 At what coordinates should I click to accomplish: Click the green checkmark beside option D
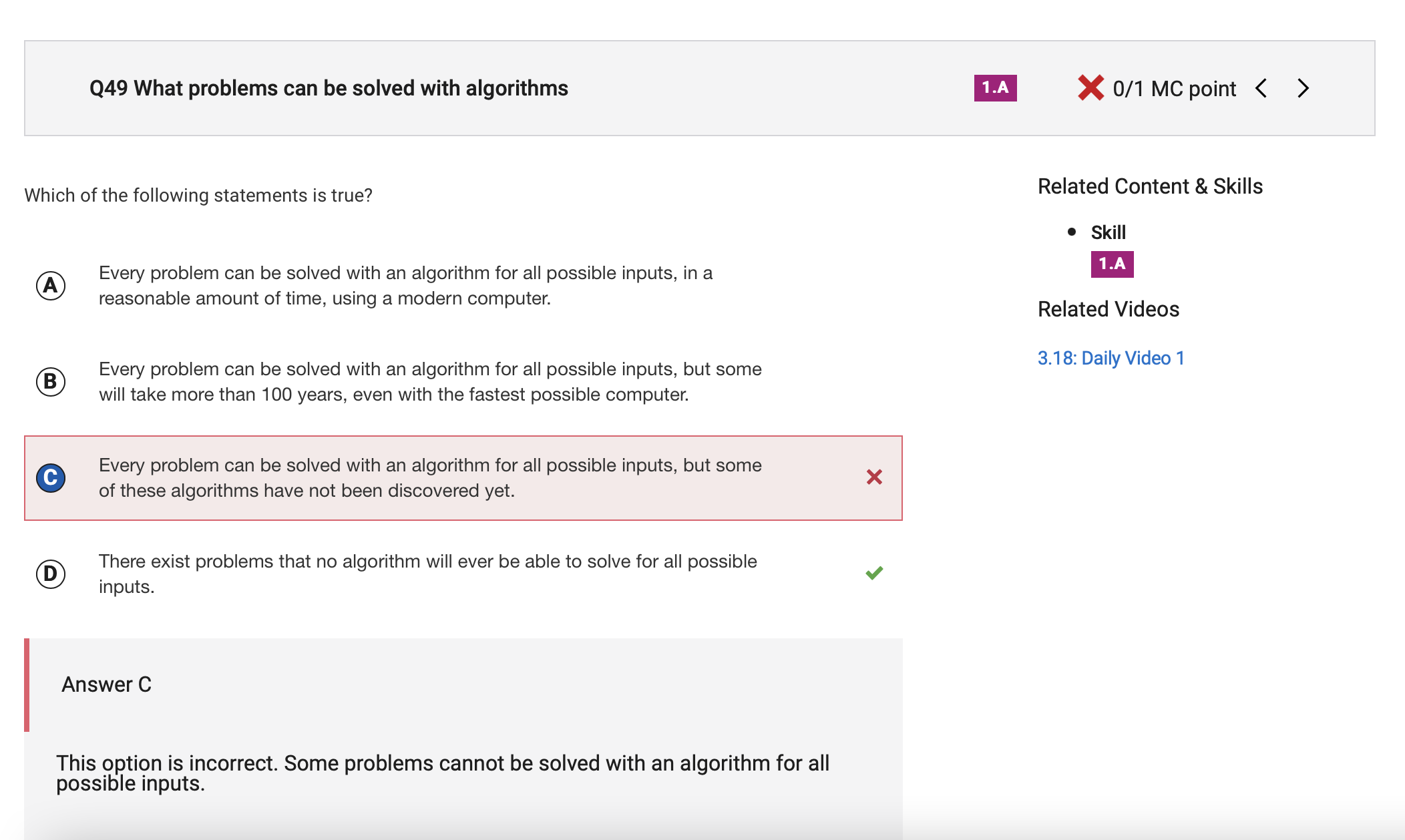(874, 573)
